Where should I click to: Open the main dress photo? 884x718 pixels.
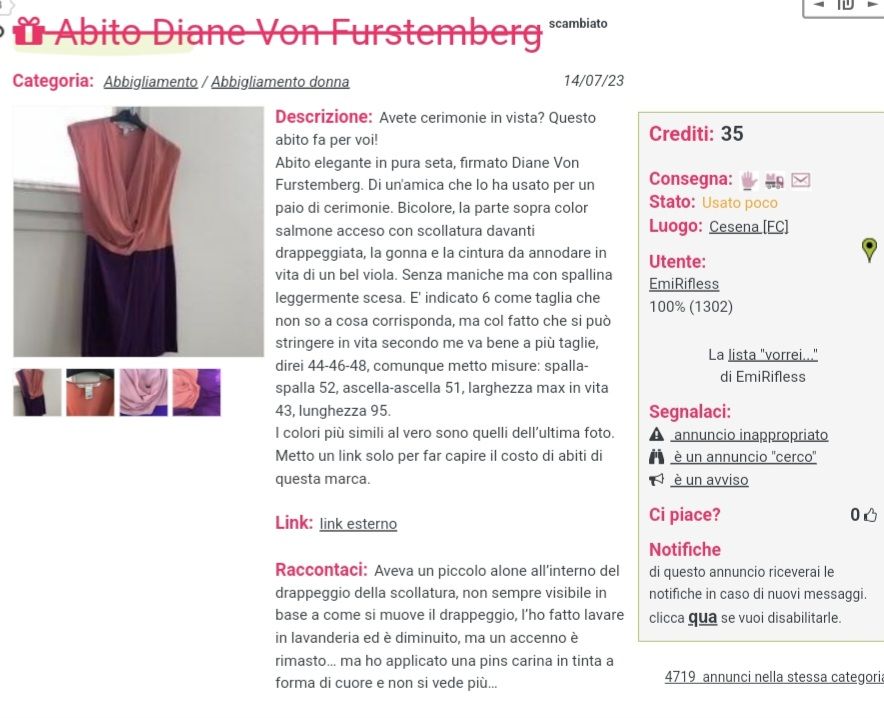(x=139, y=232)
